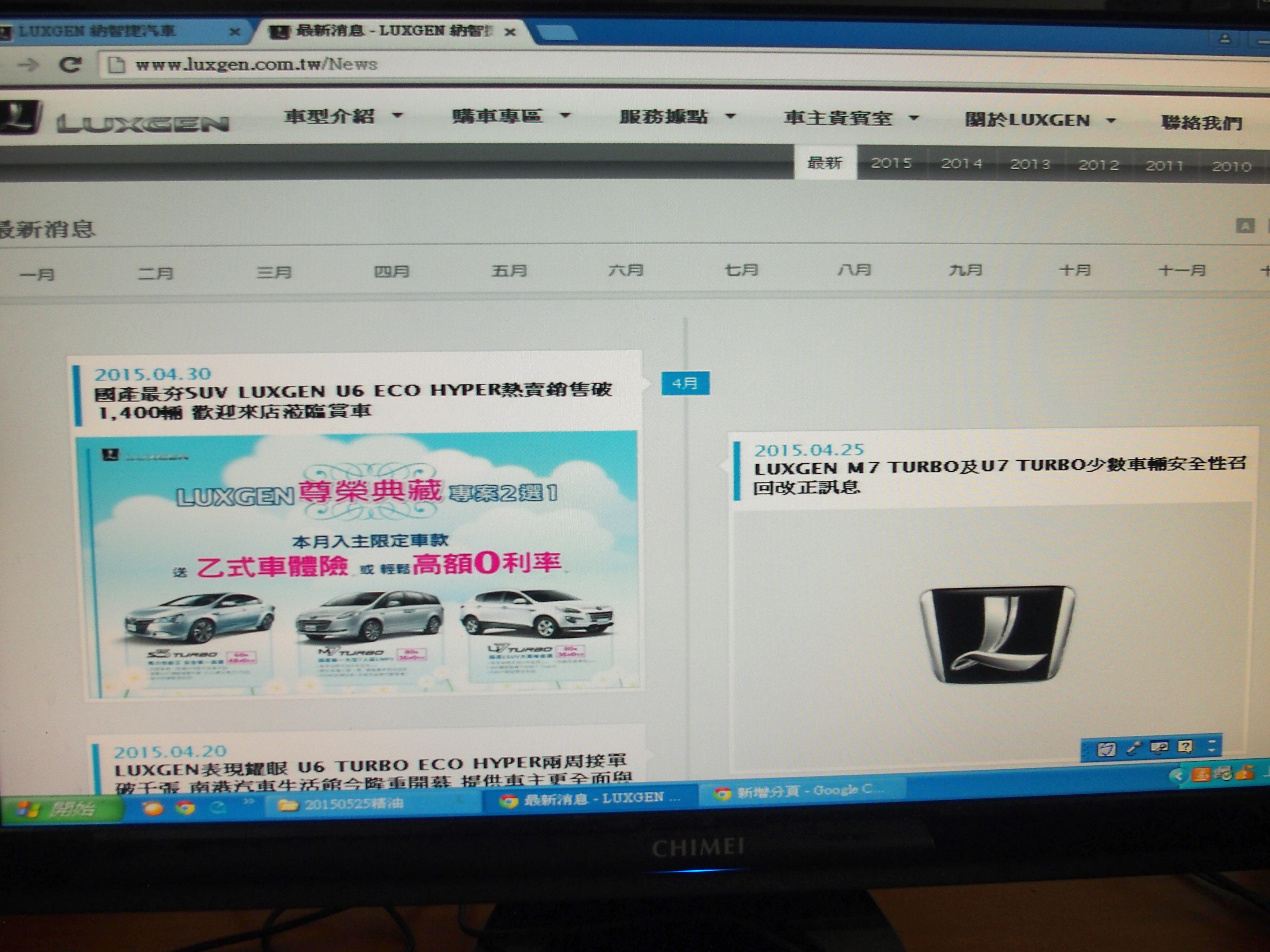Open the 聯絡我們 page
This screenshot has width=1270, height=952.
tap(1201, 122)
